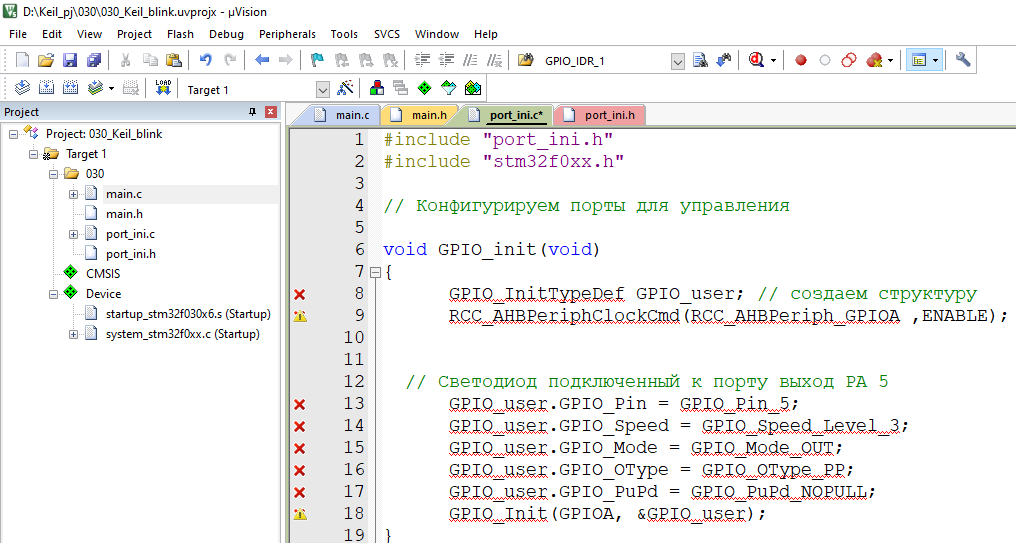The width and height of the screenshot is (1016, 543).
Task: Click the Open file folder icon
Action: [x=45, y=60]
